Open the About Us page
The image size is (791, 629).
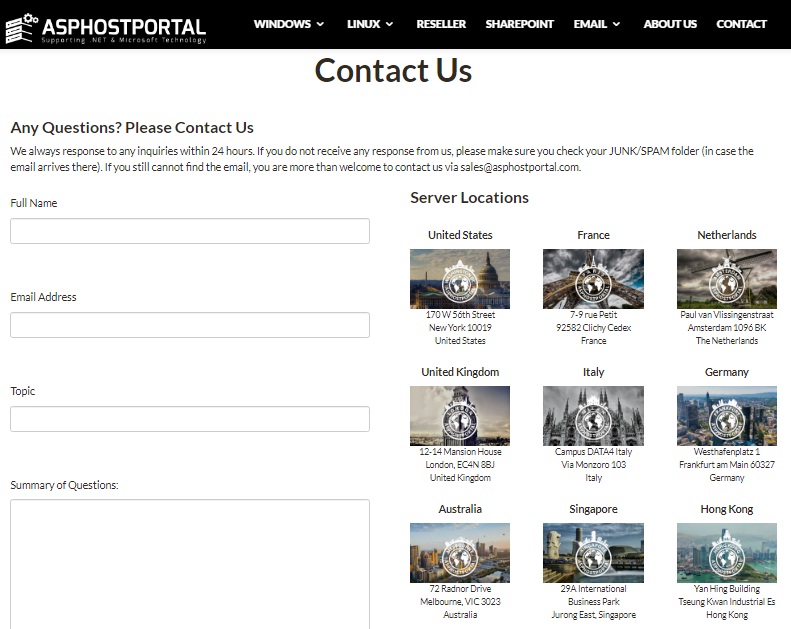click(x=670, y=24)
